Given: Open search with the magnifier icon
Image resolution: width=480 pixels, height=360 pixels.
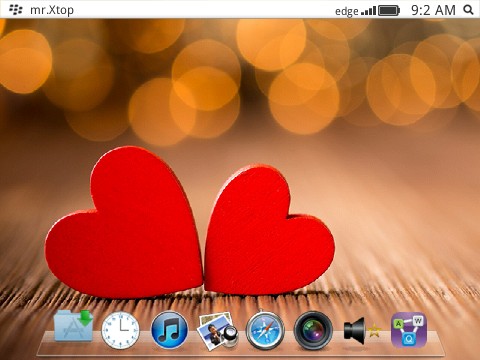Looking at the screenshot, I should 468,10.
